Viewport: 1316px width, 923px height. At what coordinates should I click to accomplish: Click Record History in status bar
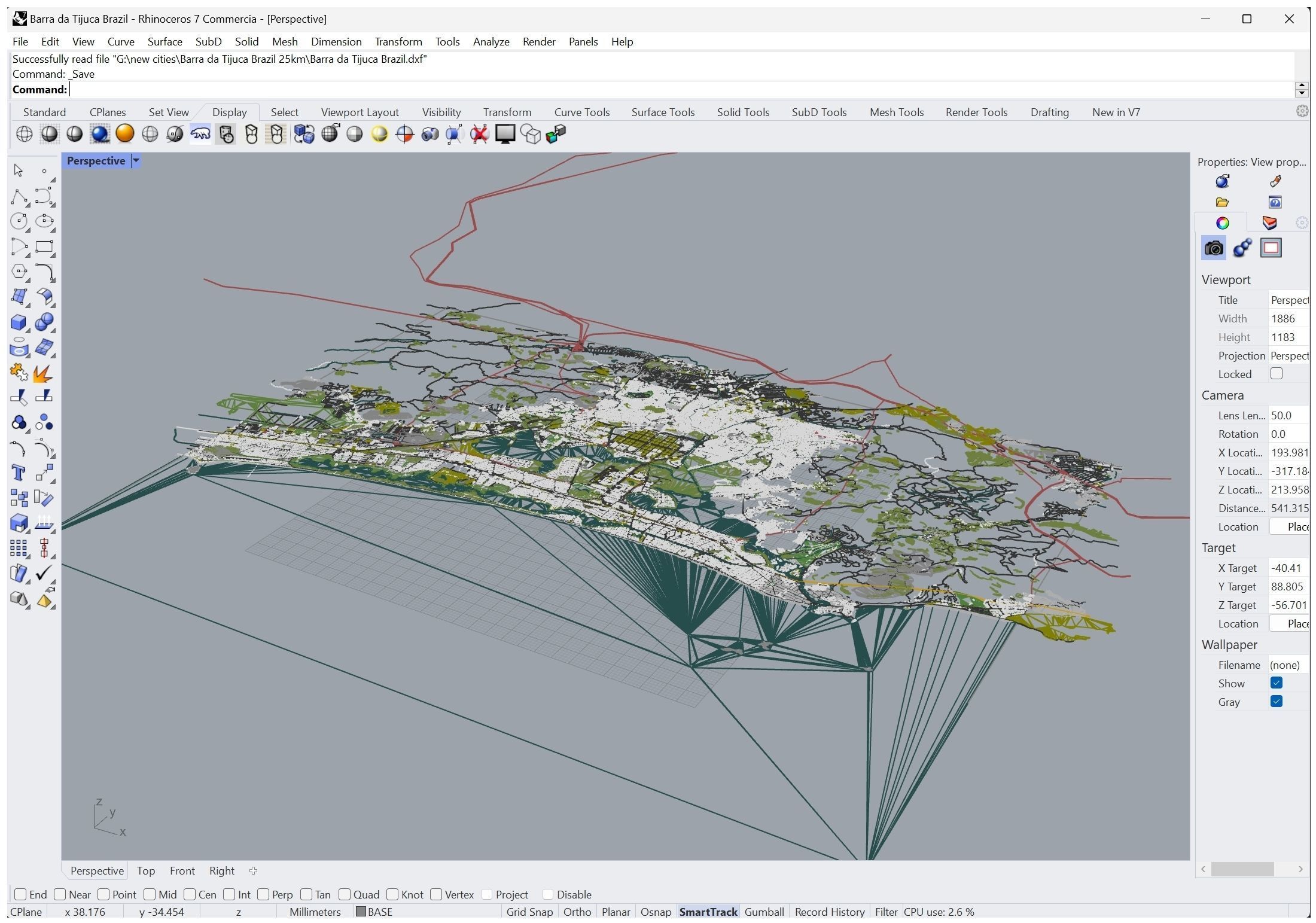(830, 912)
